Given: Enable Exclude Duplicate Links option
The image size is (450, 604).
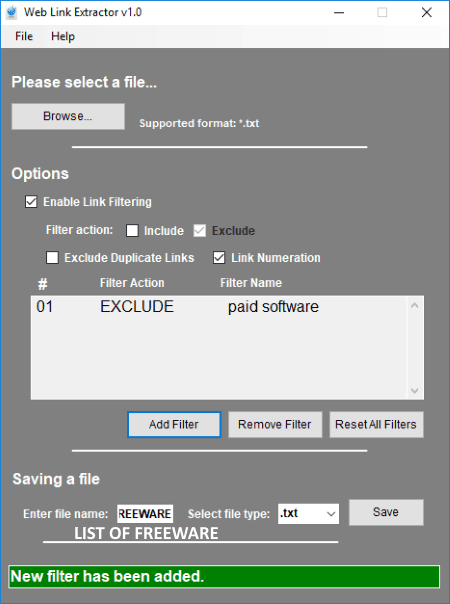Looking at the screenshot, I should point(52,258).
